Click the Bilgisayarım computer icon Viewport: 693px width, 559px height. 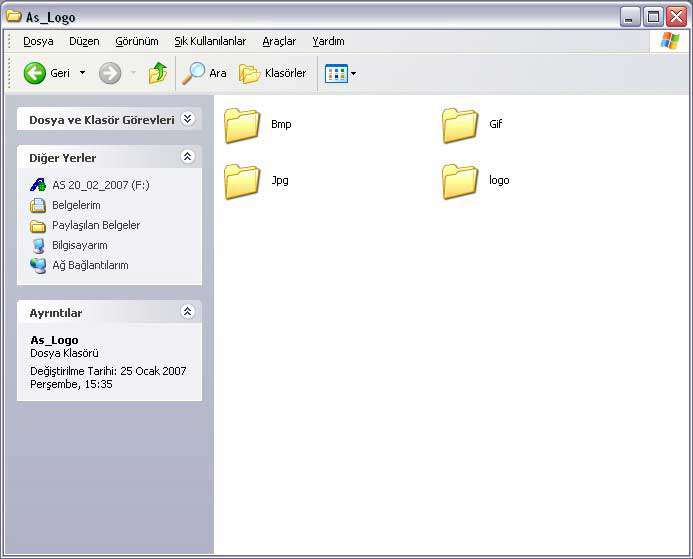coord(38,245)
